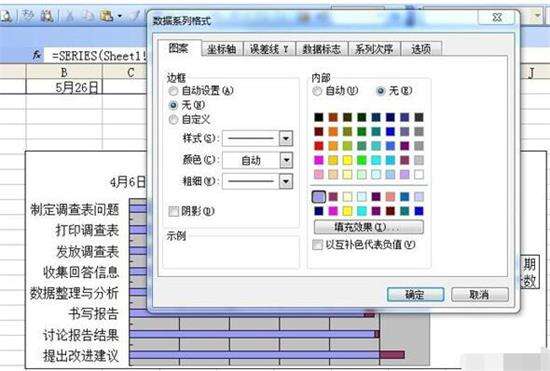Select cell containing 5月26日
Screen dimensions: 550x371
64,87
